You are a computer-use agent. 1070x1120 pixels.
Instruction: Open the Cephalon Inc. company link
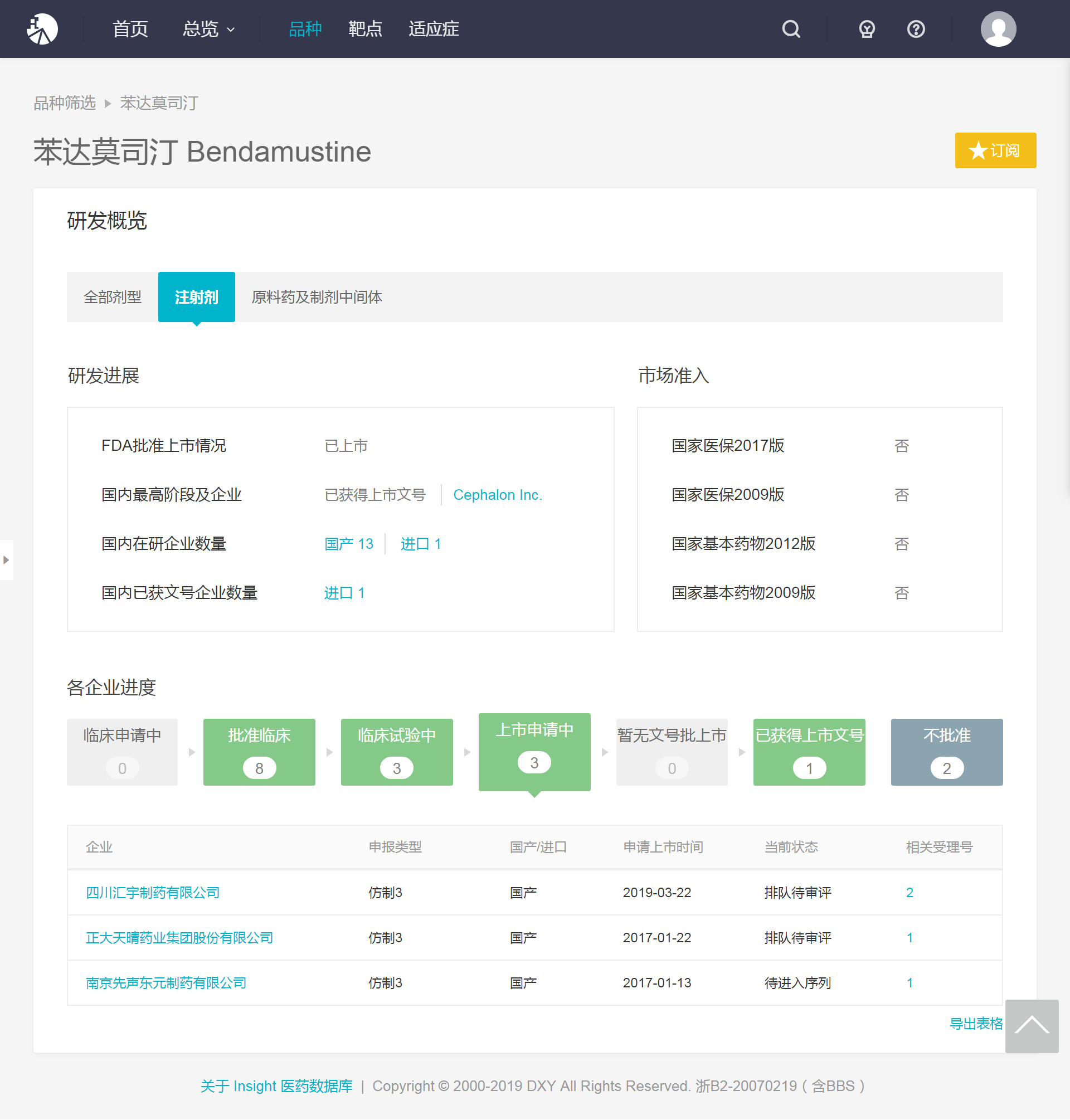coord(497,495)
